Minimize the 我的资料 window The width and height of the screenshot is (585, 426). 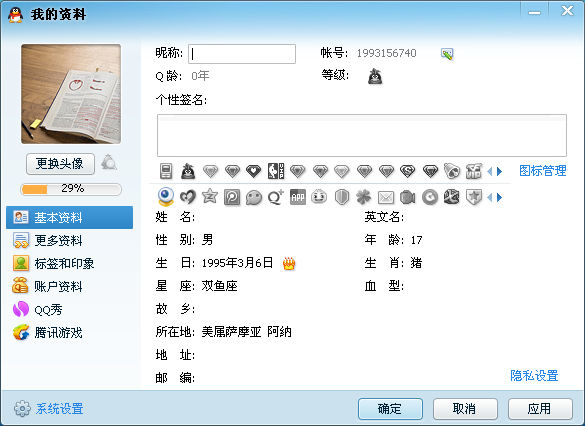(534, 12)
